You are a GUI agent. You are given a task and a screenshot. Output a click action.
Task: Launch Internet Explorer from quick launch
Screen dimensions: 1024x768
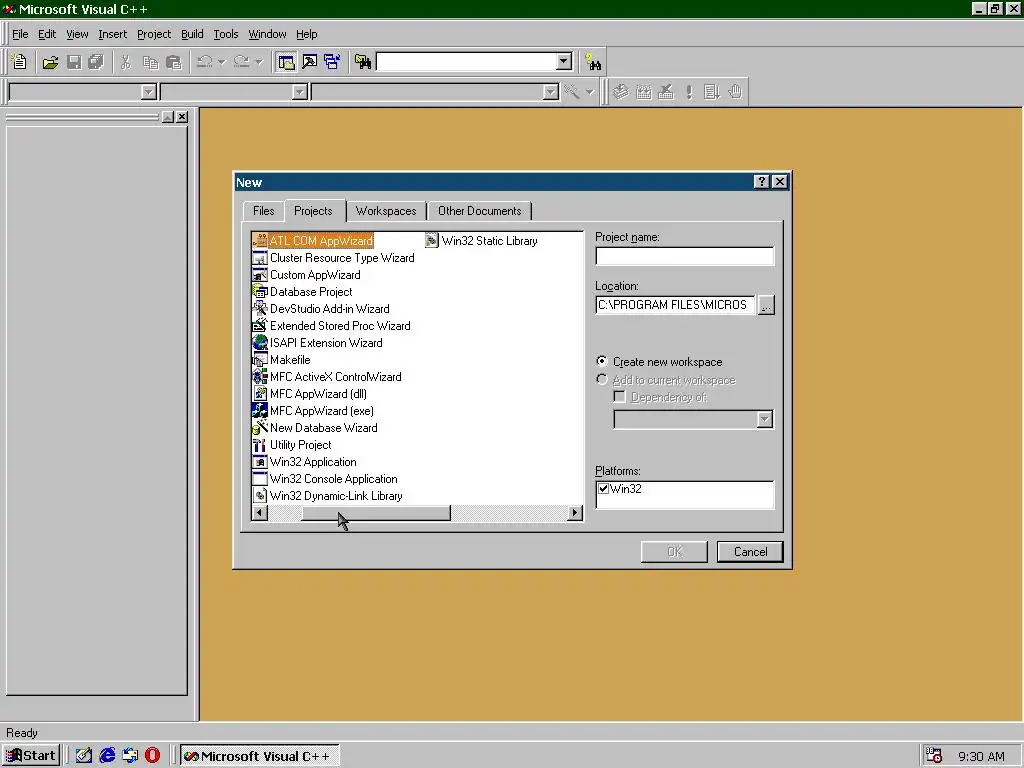[107, 756]
